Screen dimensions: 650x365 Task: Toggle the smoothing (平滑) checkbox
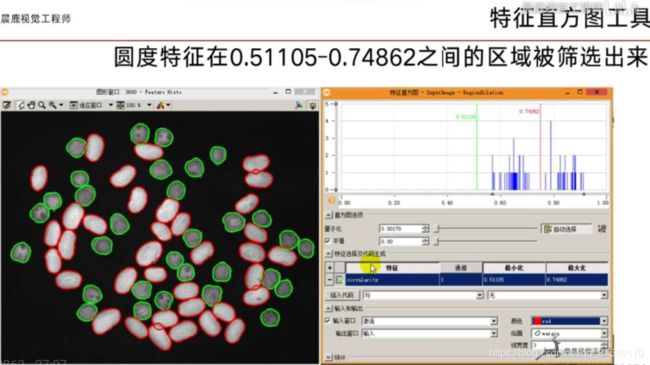click(327, 241)
